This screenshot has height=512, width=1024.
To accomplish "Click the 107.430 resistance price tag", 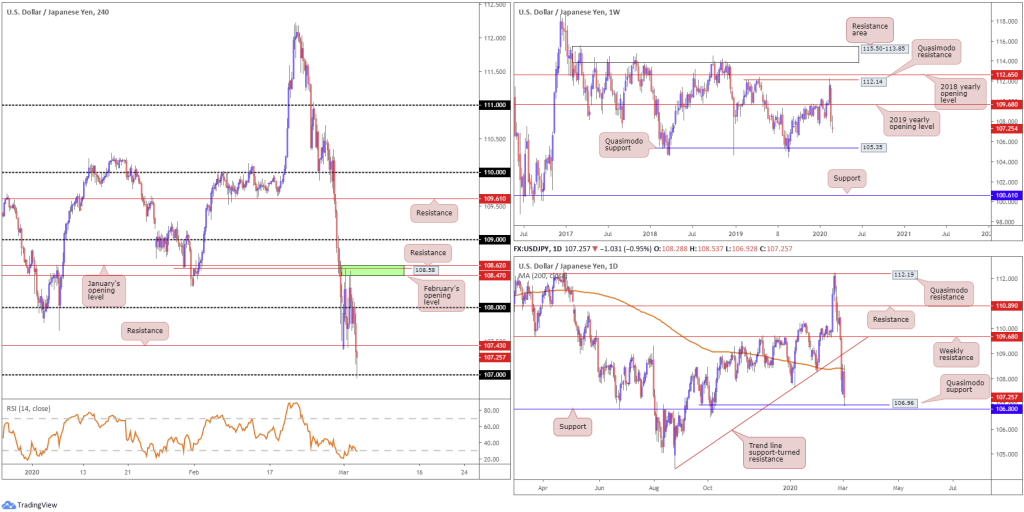I will click(494, 345).
